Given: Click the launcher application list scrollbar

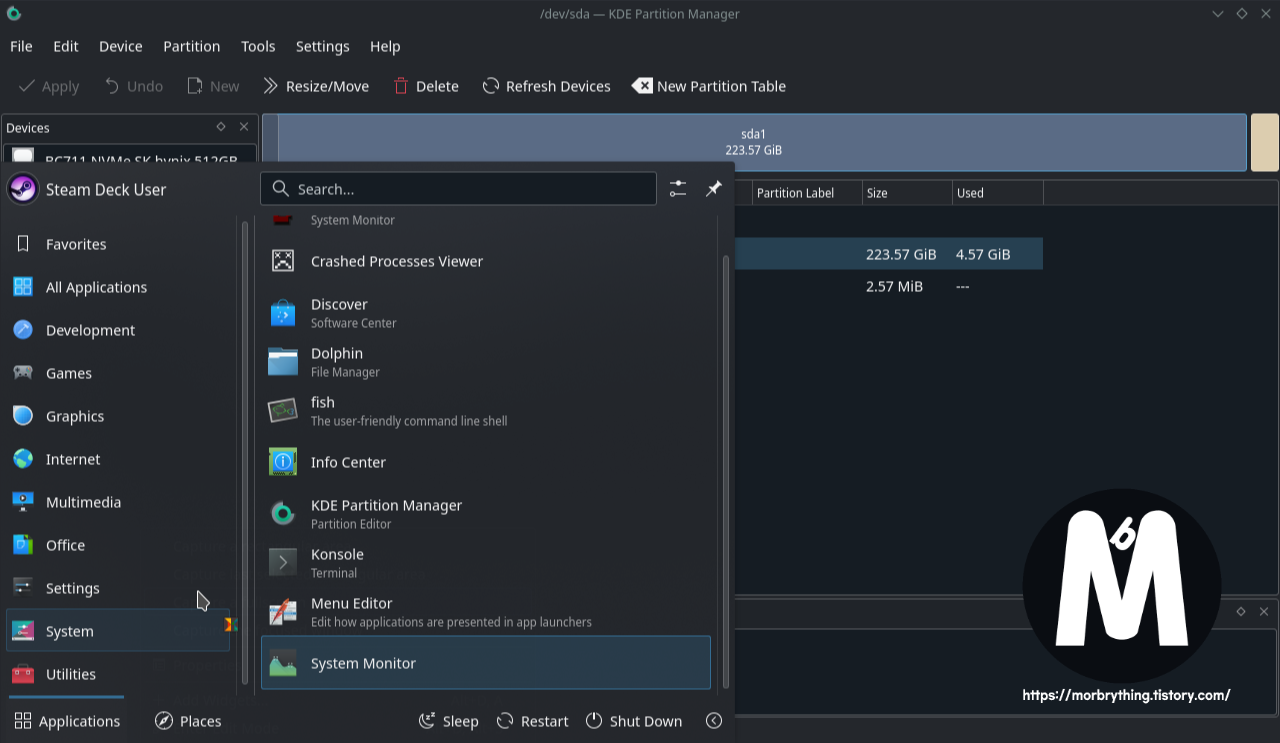Looking at the screenshot, I should (726, 472).
